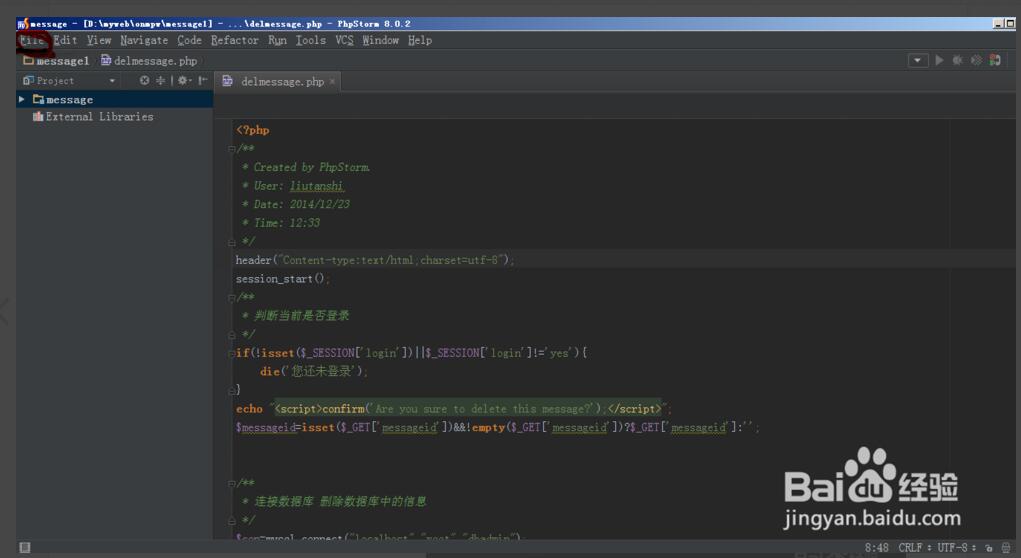The image size is (1021, 558).
Task: Maximize the PhpStorm window
Action: pos(1010,23)
